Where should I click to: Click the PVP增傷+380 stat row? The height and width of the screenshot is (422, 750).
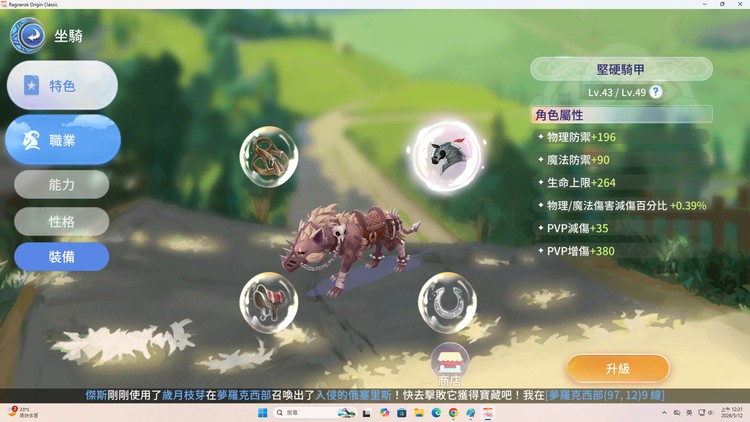point(621,251)
